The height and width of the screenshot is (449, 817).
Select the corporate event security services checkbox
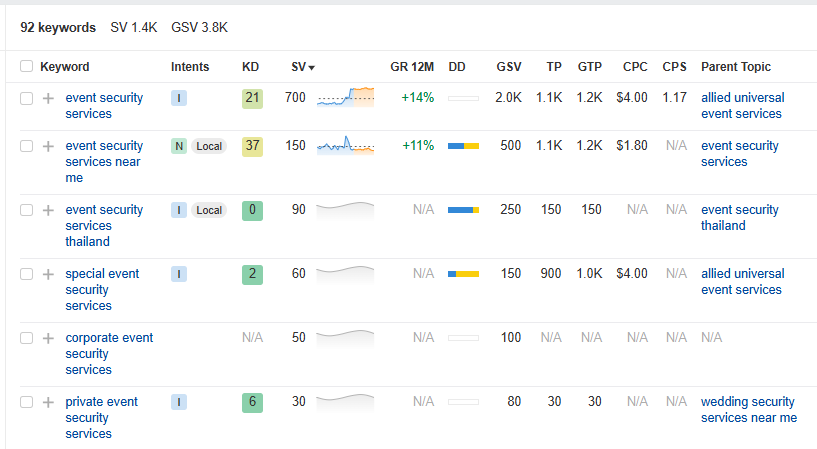(26, 339)
